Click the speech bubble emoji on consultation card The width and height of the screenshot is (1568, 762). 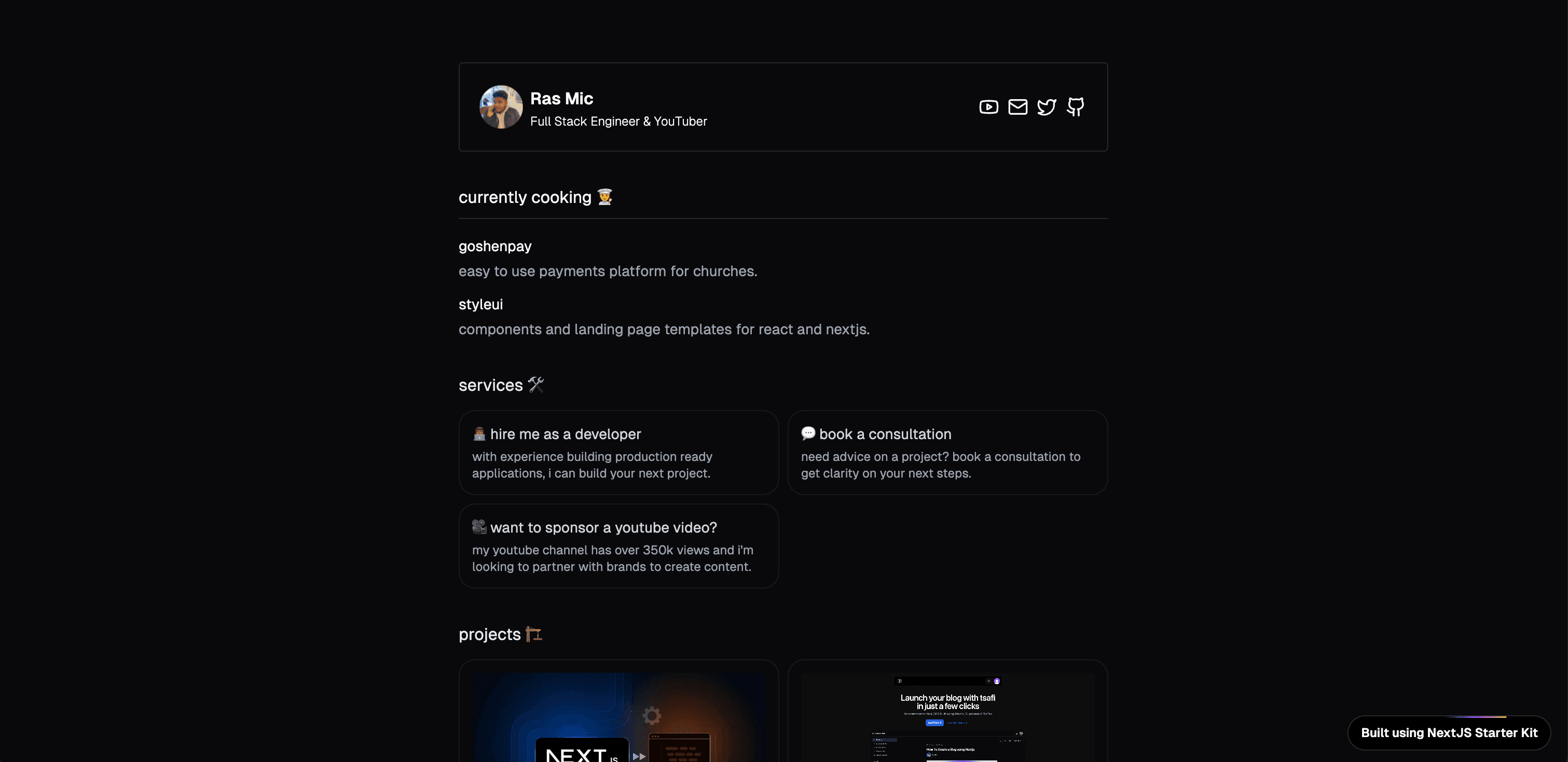(808, 433)
